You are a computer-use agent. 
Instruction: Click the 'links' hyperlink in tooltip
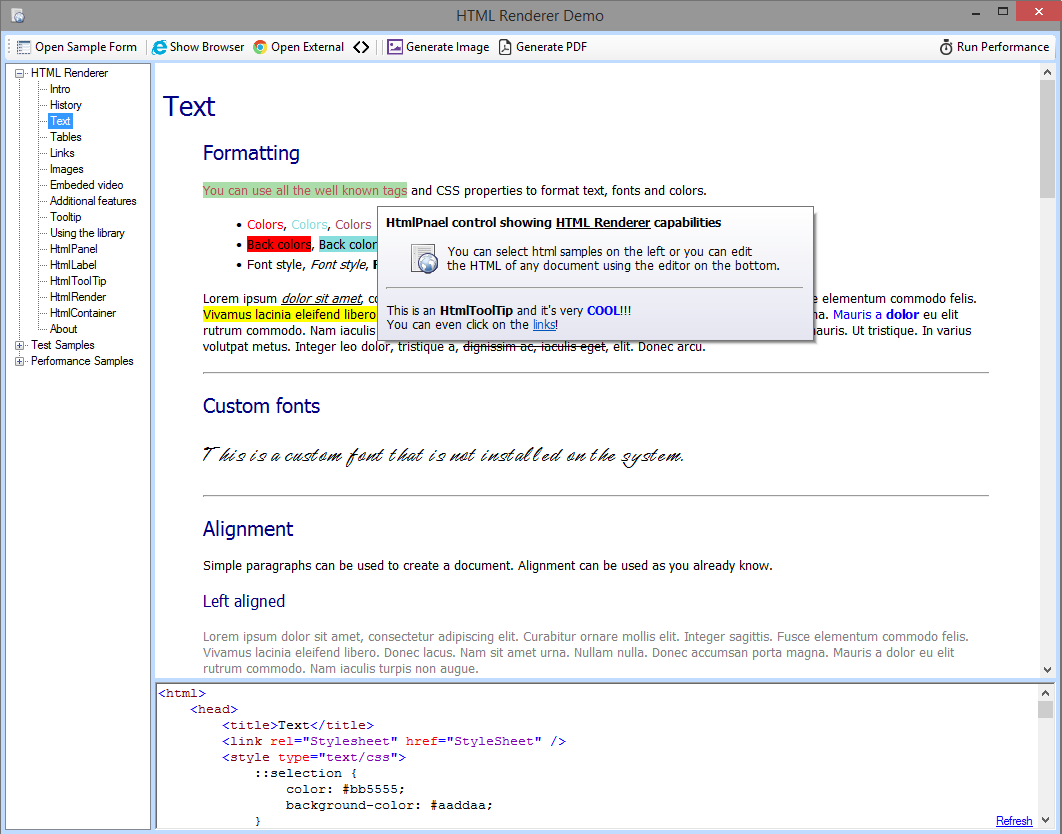(x=543, y=325)
